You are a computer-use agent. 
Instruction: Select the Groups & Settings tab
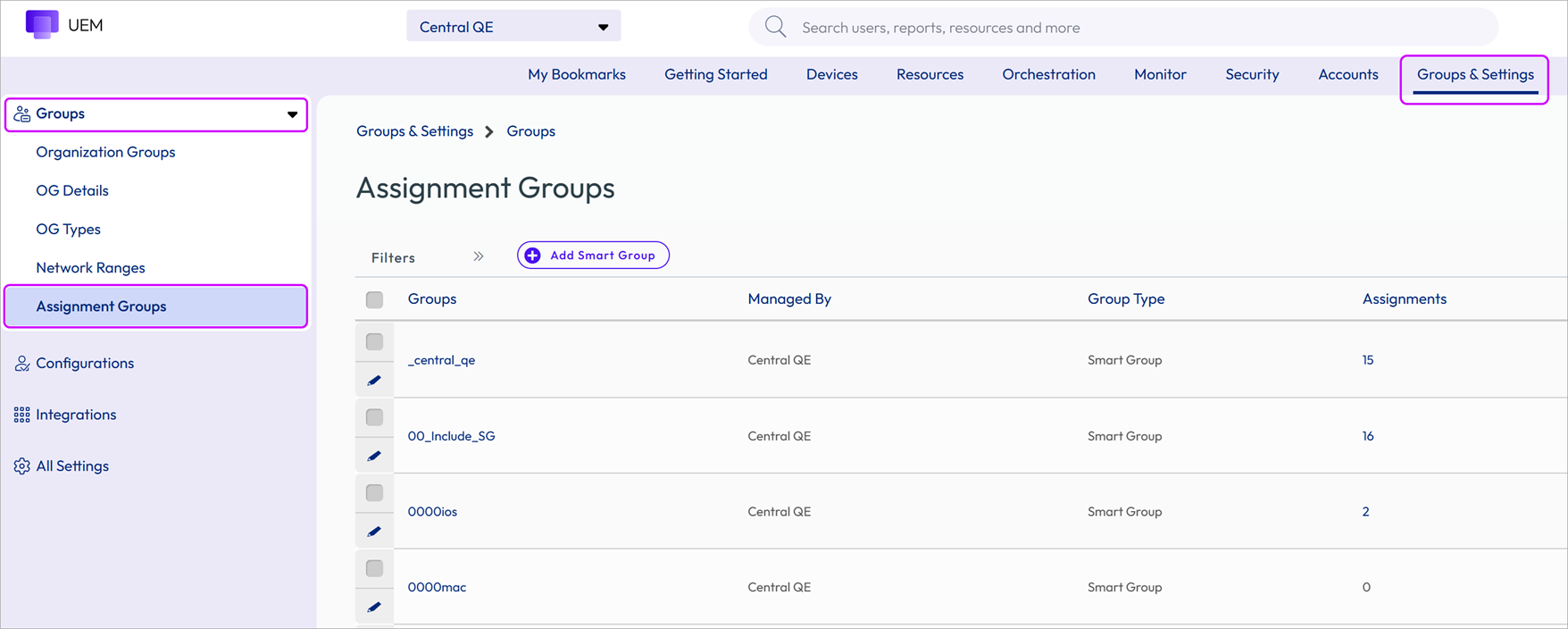(x=1475, y=74)
